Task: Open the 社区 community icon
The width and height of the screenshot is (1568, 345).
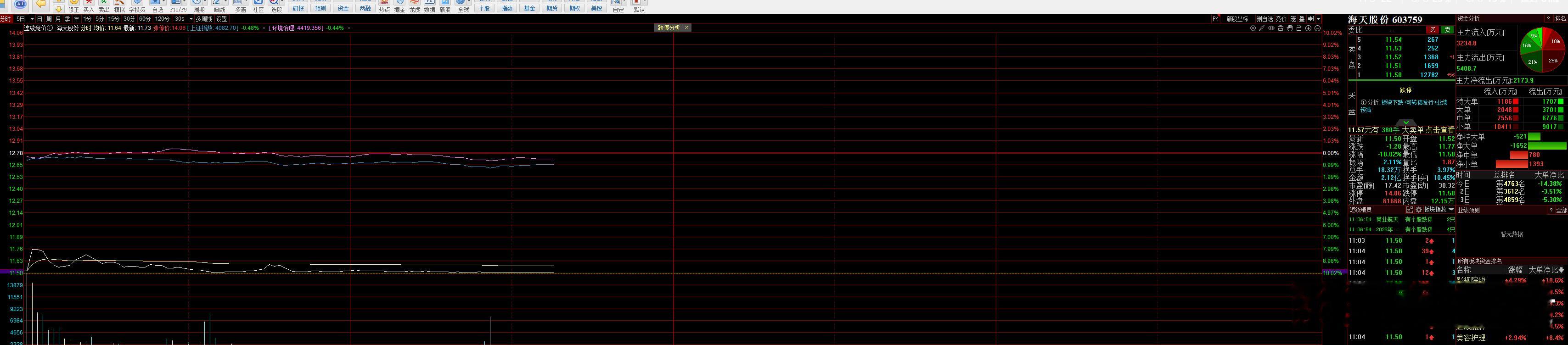Action: [x=258, y=6]
